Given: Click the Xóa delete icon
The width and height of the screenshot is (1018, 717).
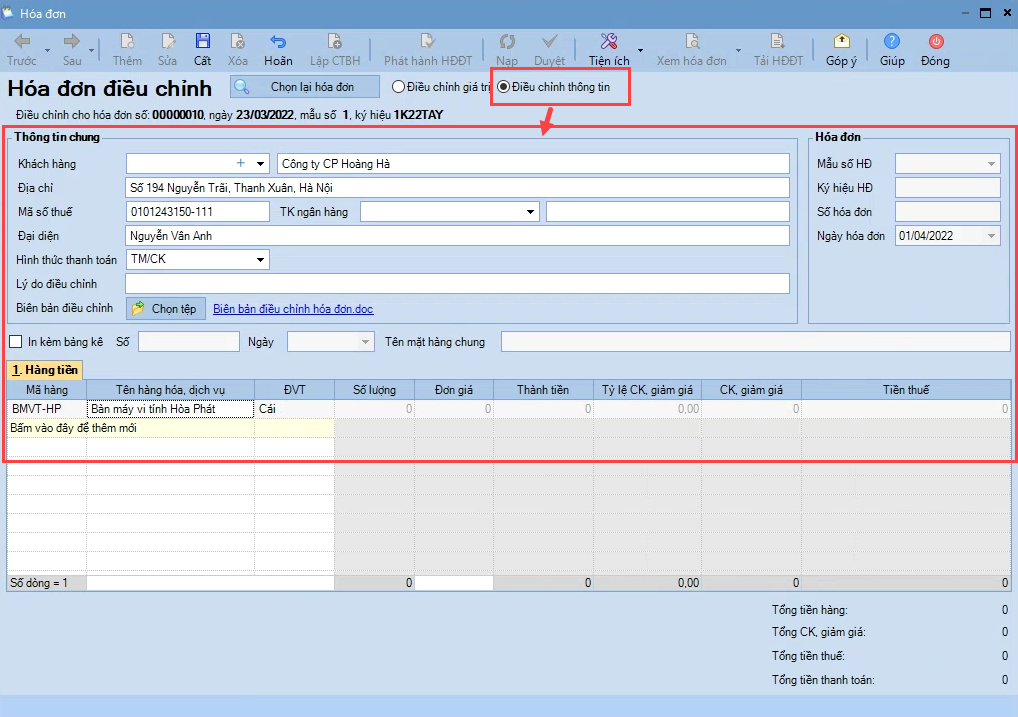Looking at the screenshot, I should pyautogui.click(x=238, y=50).
